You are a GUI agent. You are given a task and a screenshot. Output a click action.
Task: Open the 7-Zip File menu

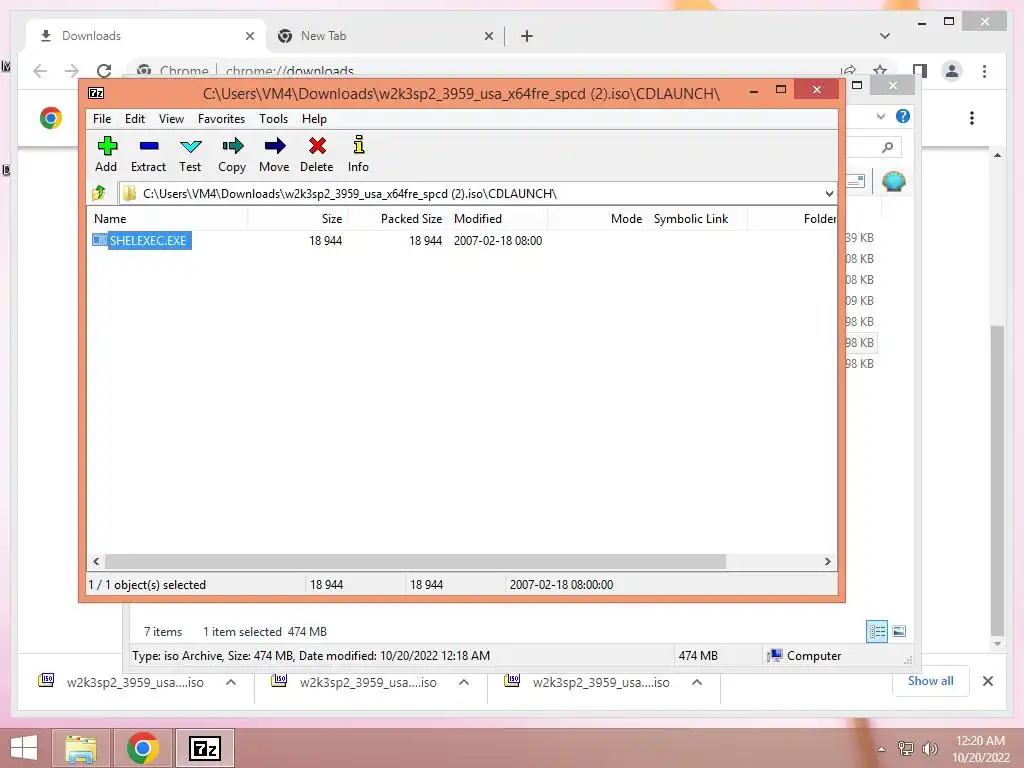point(102,119)
